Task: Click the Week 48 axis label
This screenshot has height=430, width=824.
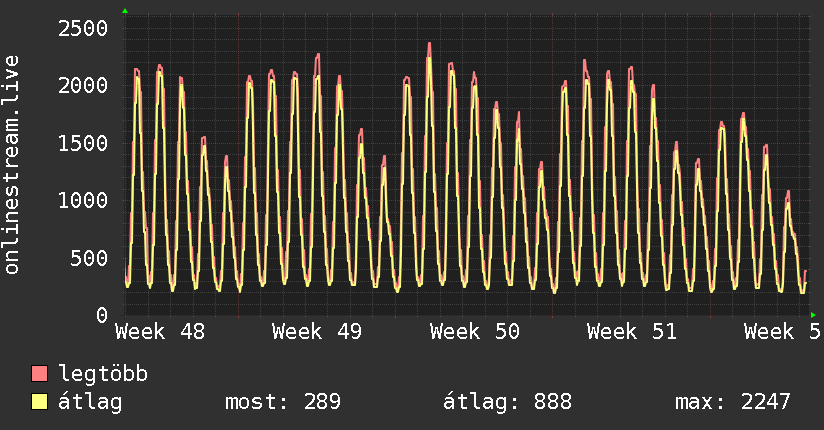Action: click(160, 332)
